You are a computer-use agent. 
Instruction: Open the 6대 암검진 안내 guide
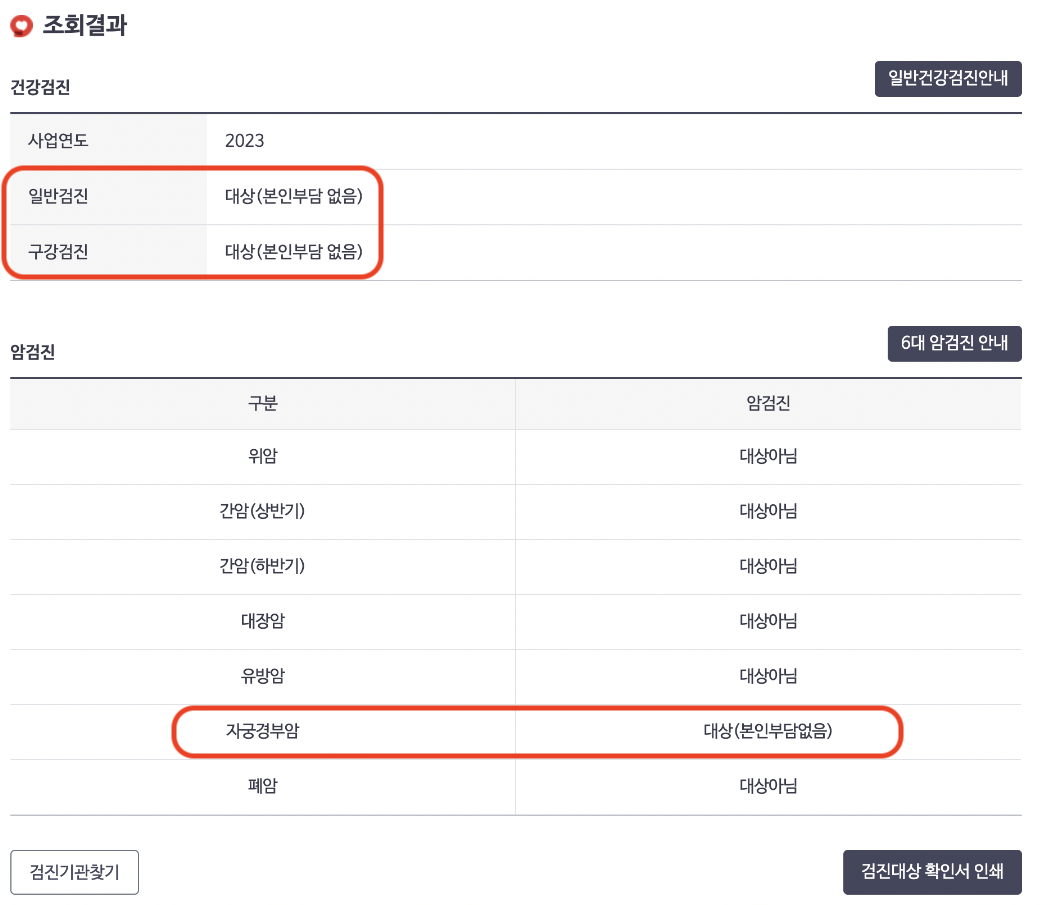click(x=954, y=343)
